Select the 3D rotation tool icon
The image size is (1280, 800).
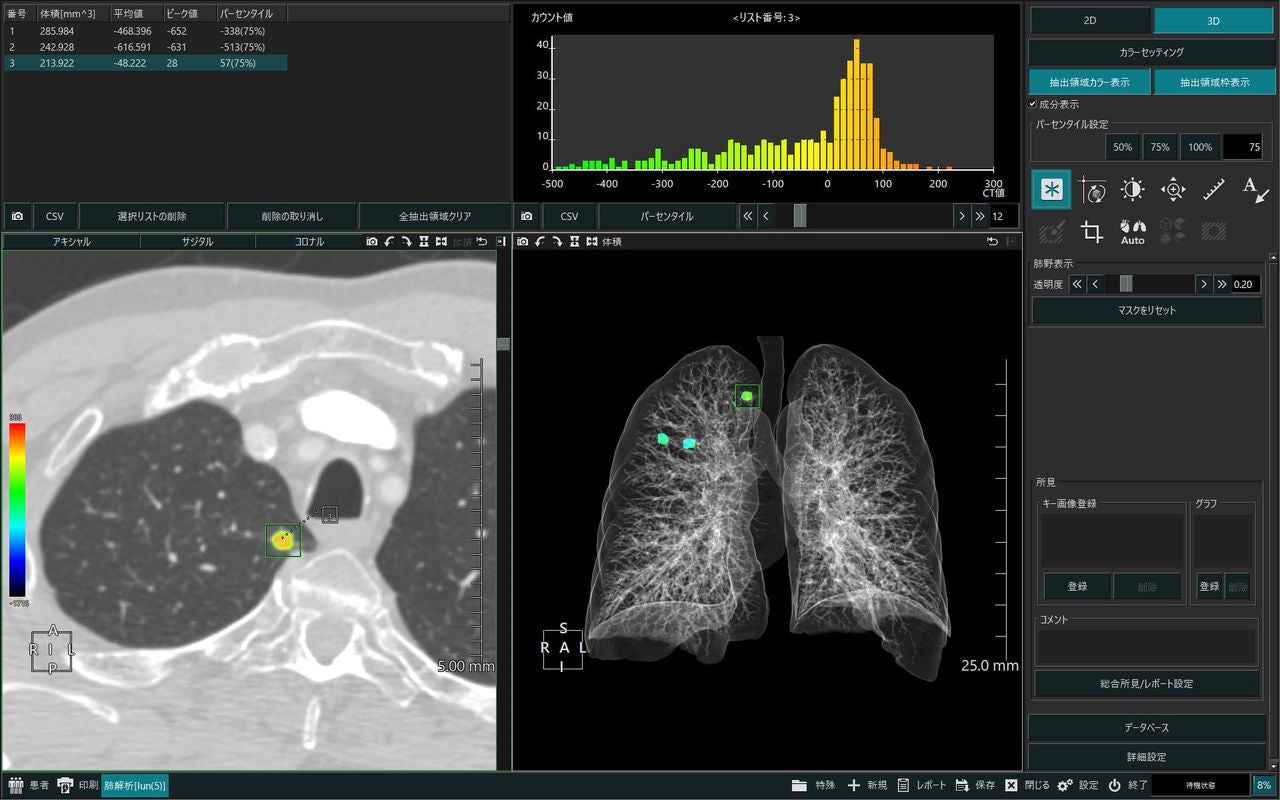coord(1091,190)
